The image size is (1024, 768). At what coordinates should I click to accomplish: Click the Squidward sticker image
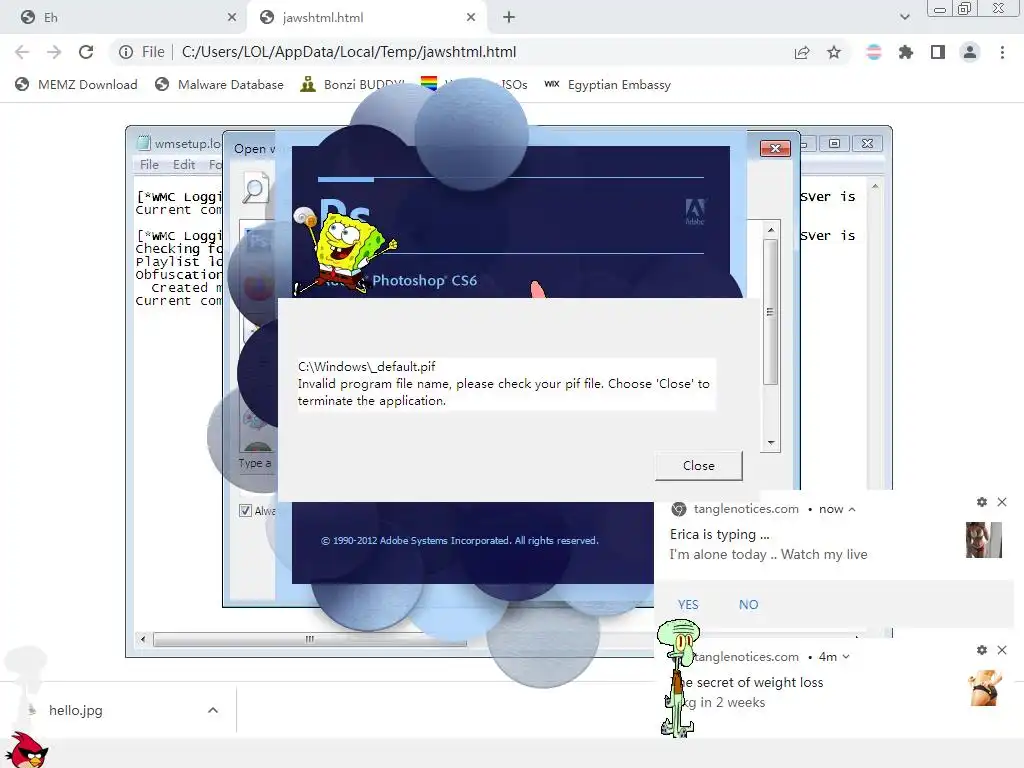click(679, 678)
